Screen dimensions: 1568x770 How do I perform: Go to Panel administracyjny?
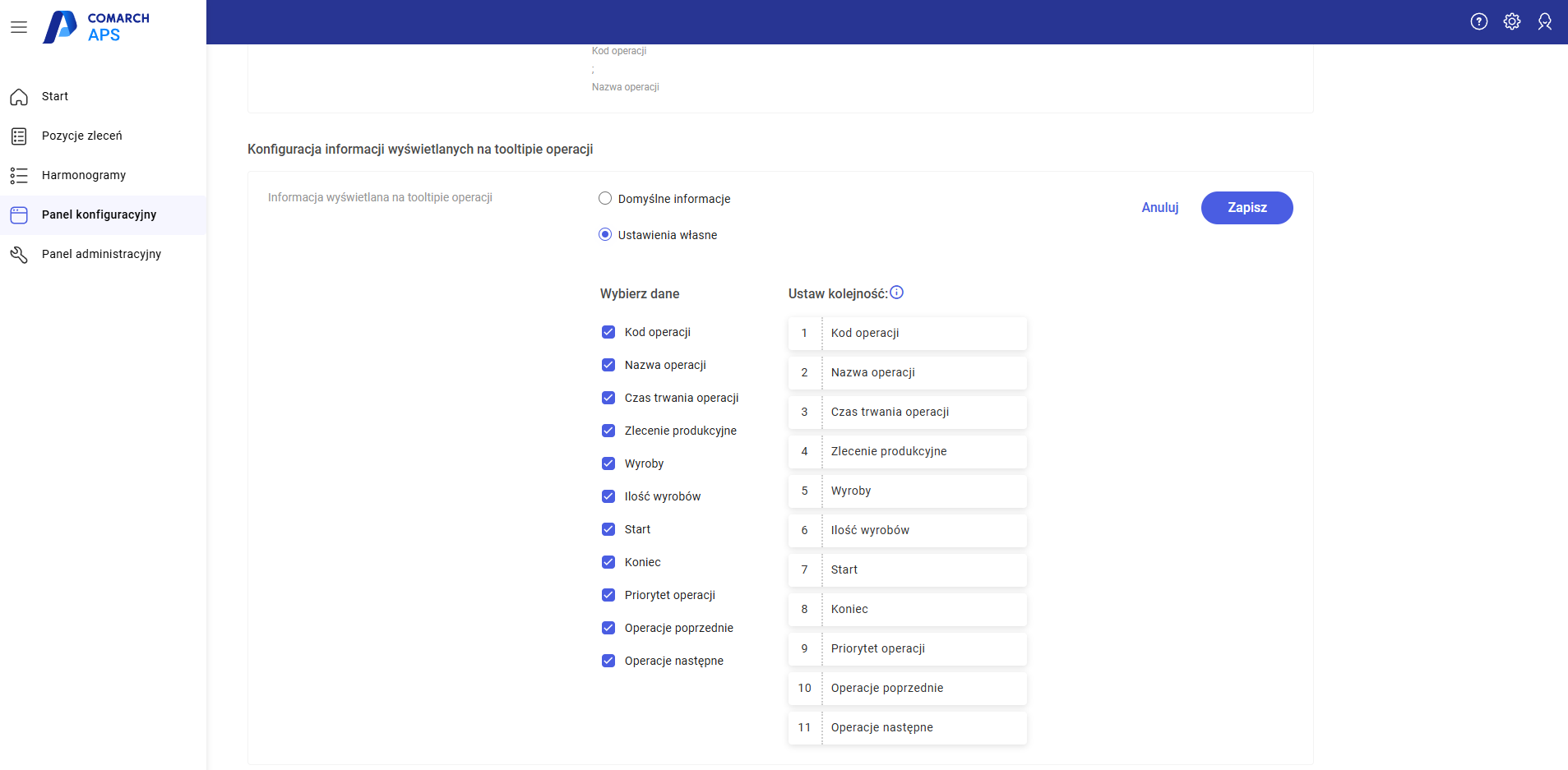tap(101, 254)
